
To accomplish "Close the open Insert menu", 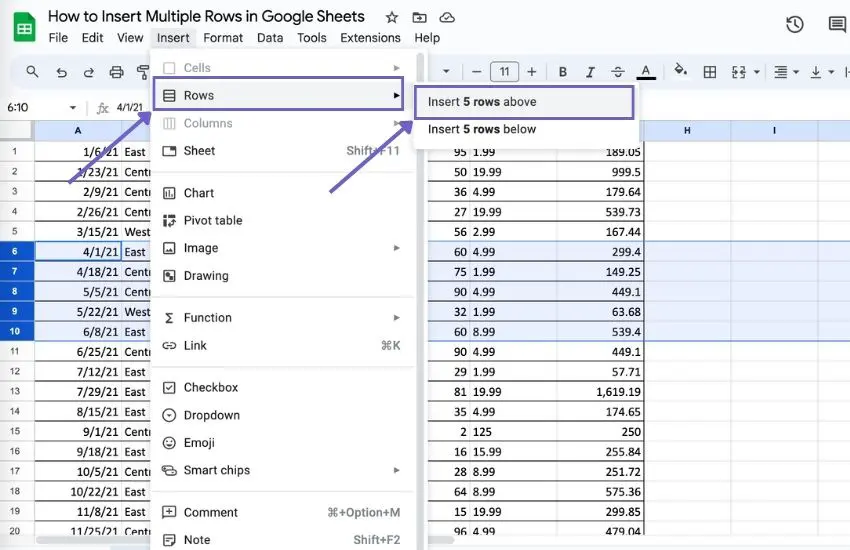I will click(173, 38).
